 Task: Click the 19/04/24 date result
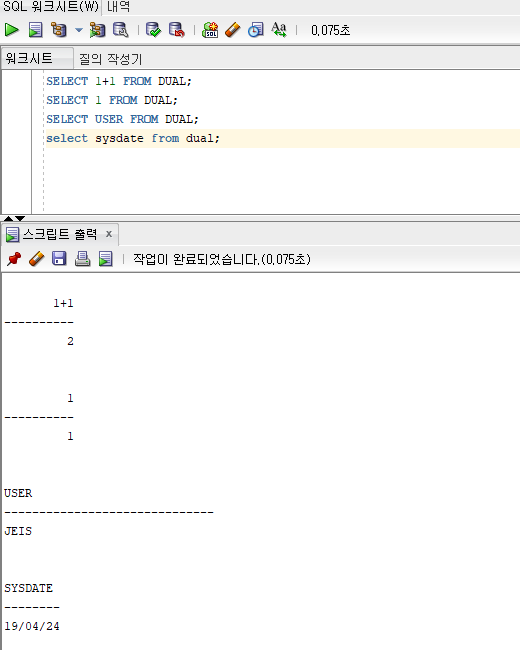(32, 626)
